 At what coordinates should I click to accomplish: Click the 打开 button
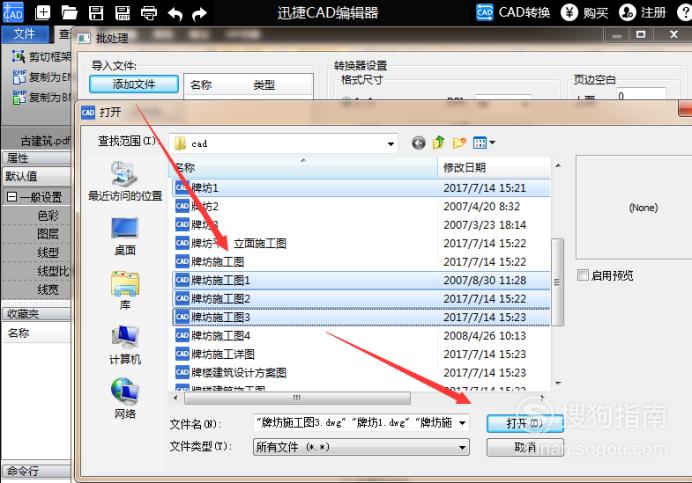(x=524, y=423)
